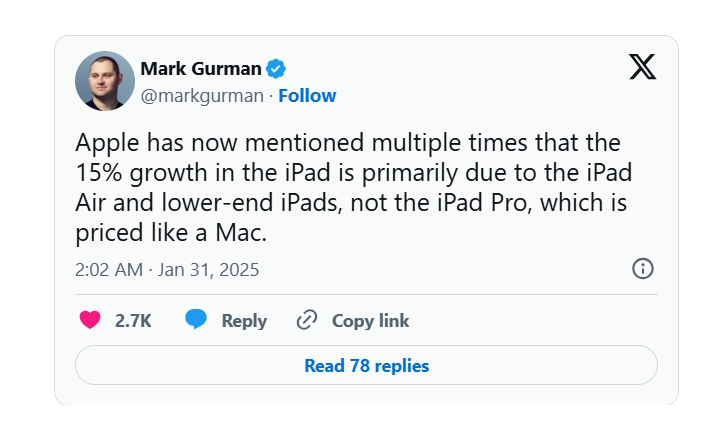
Task: Open the @markgurman handle link
Action: [x=202, y=96]
